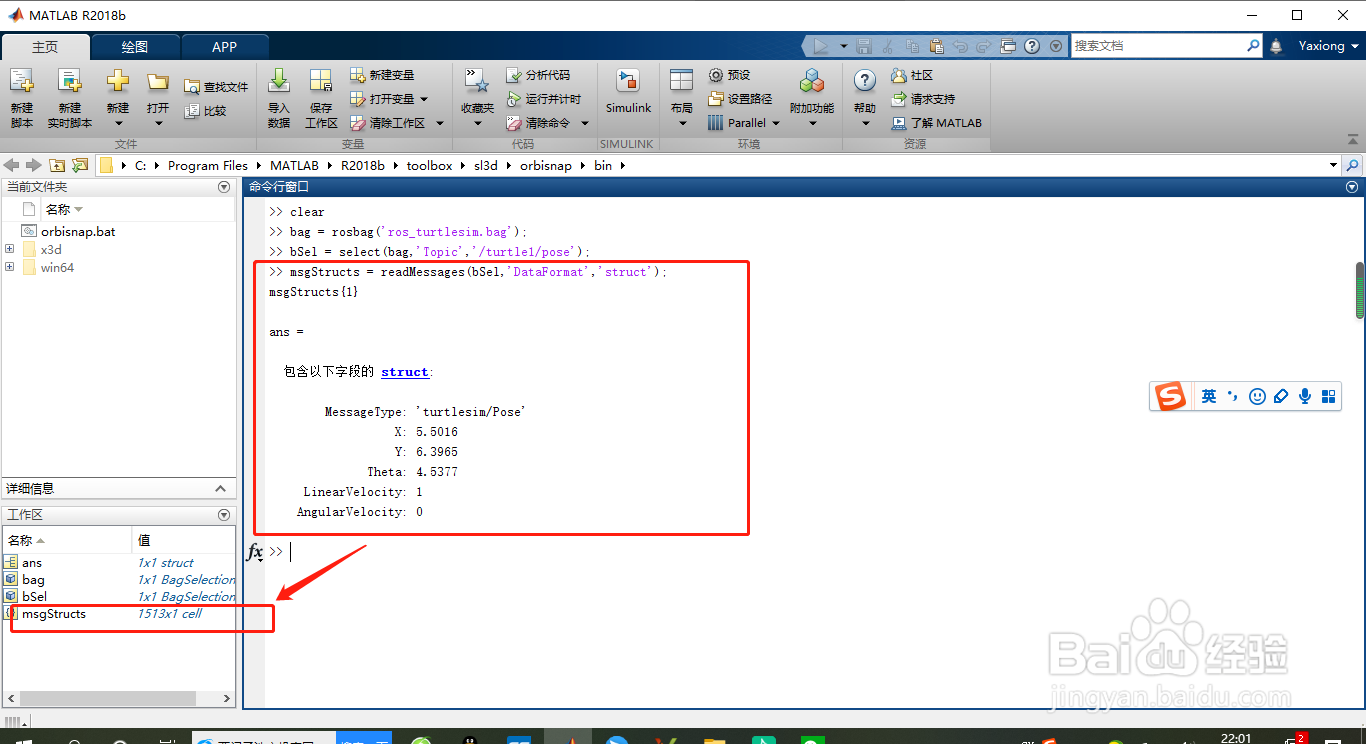1366x744 pixels.
Task: Open a file with 打开 folder icon
Action: pyautogui.click(x=158, y=82)
